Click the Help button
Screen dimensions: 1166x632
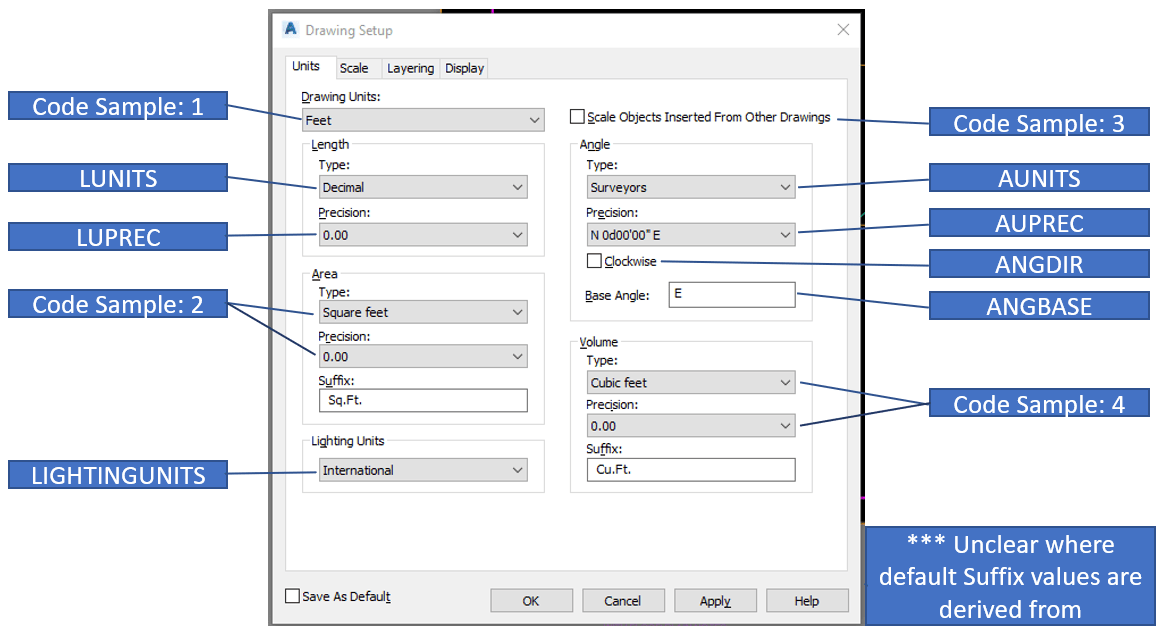(807, 600)
